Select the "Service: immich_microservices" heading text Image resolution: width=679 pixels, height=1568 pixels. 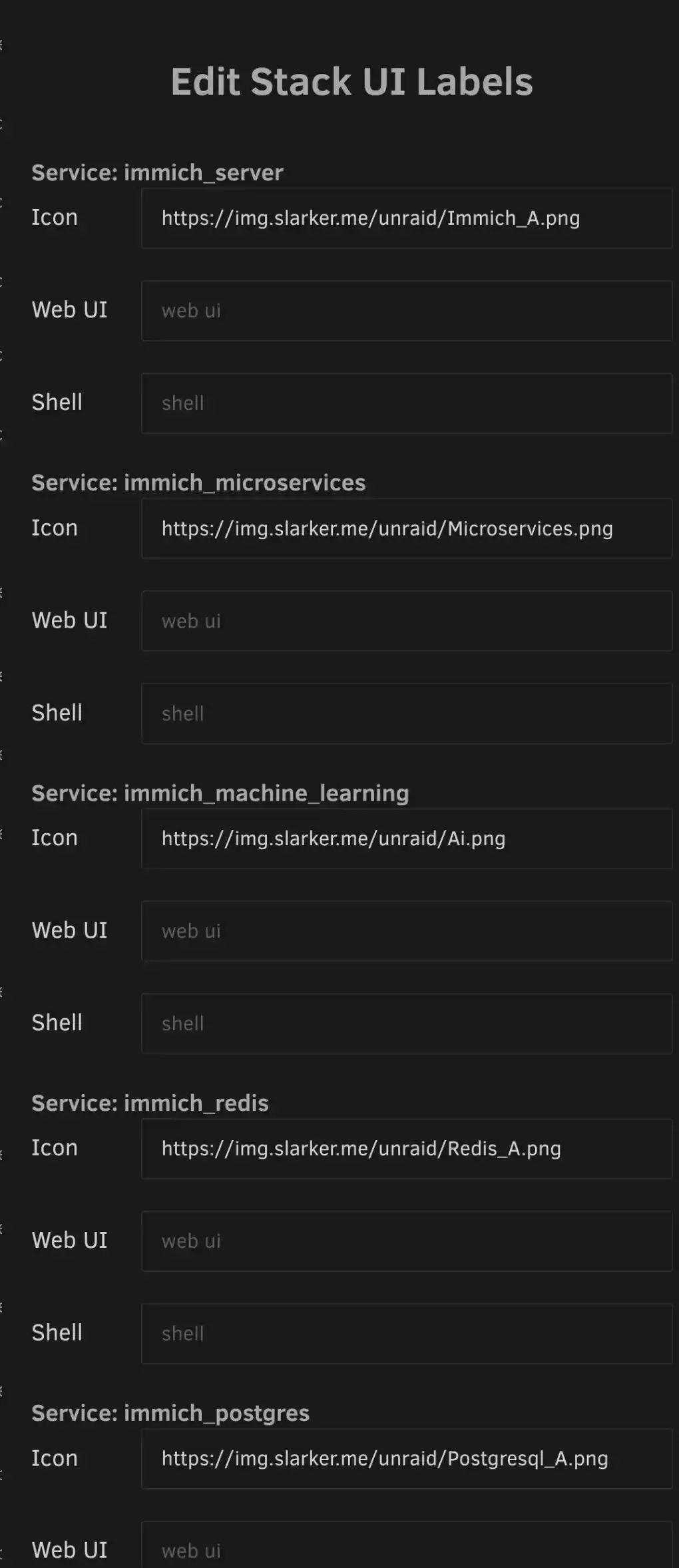198,483
